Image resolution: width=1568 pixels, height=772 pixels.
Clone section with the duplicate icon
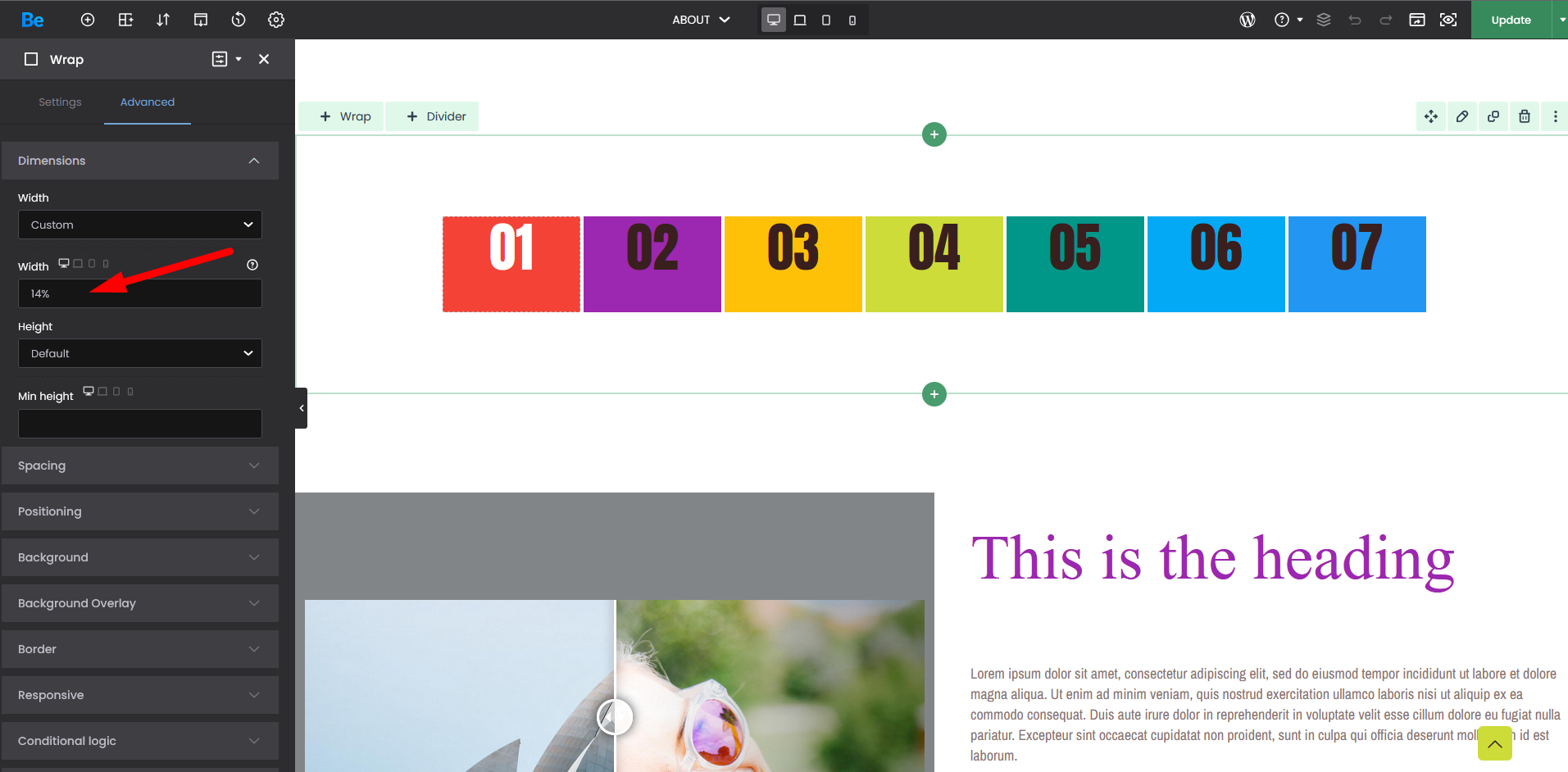click(x=1493, y=116)
